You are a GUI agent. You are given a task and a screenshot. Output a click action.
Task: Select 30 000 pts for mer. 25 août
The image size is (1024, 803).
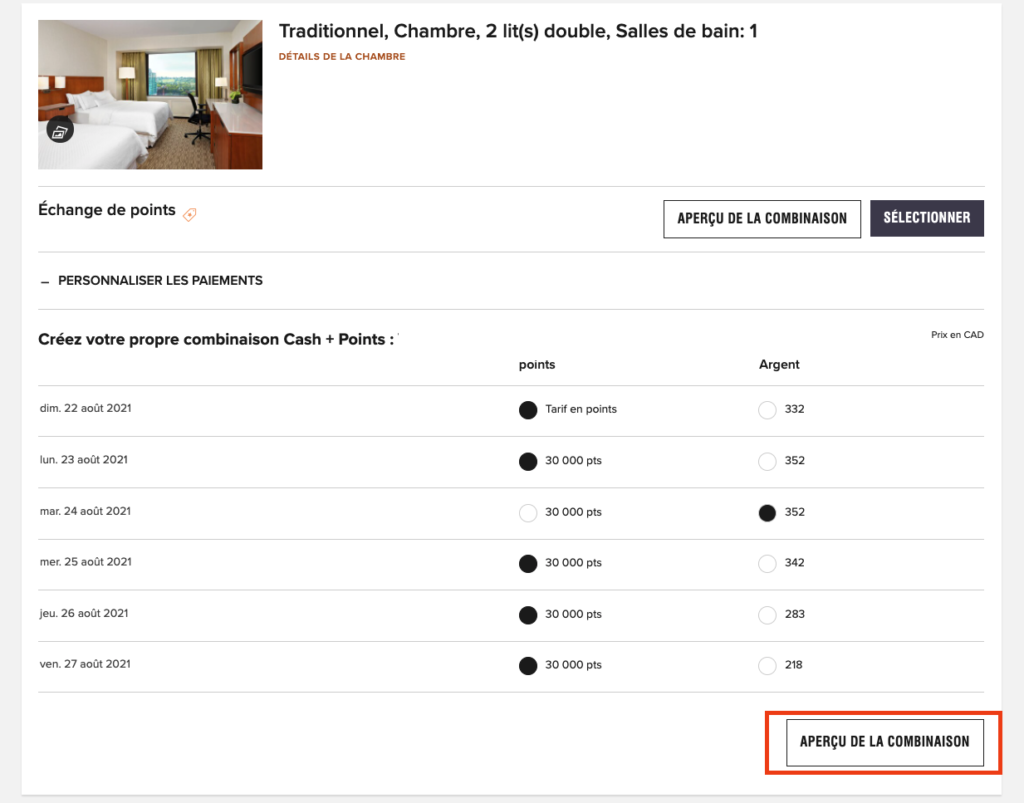pyautogui.click(x=528, y=563)
